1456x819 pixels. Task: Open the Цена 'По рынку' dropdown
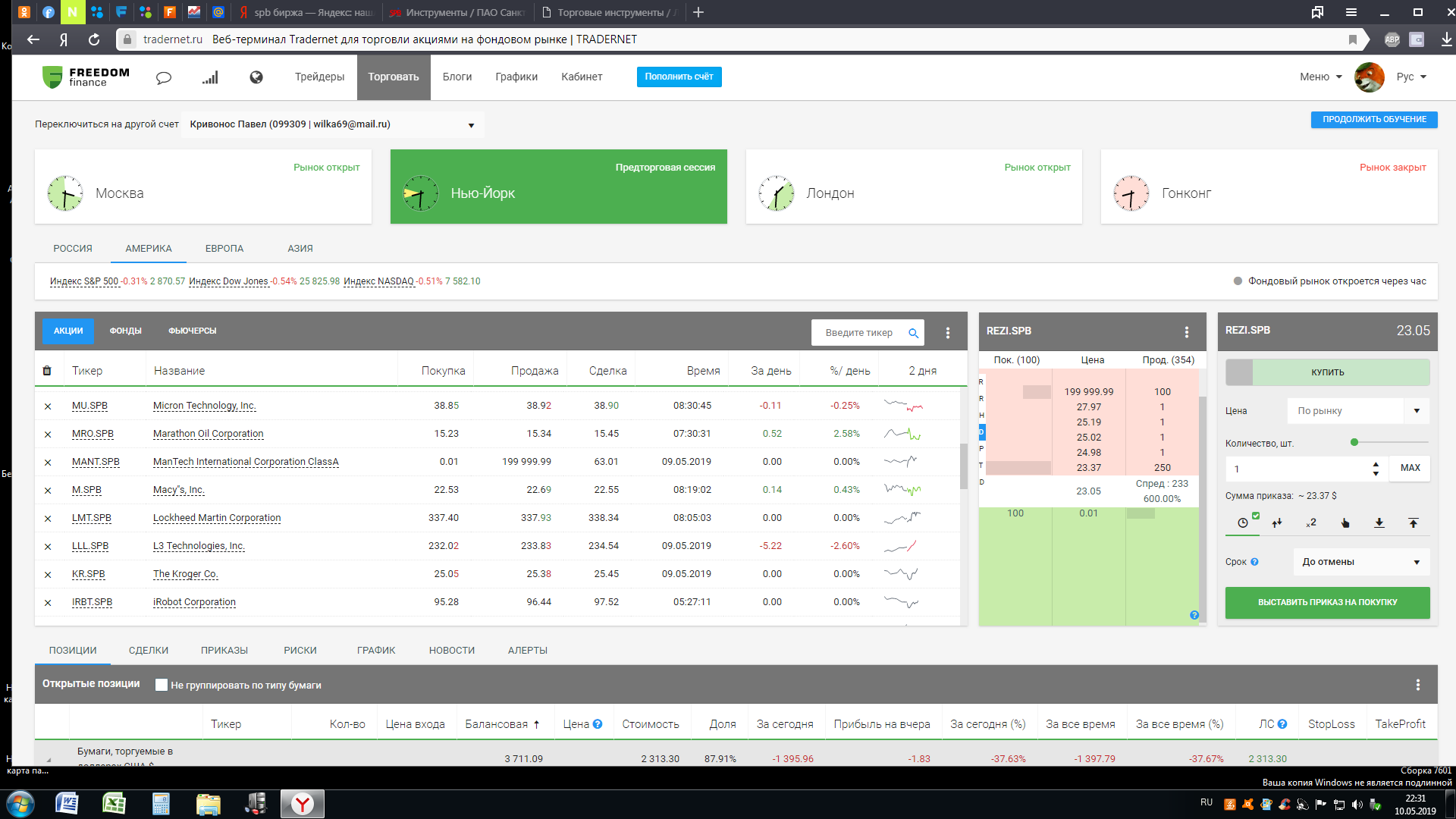[1357, 411]
